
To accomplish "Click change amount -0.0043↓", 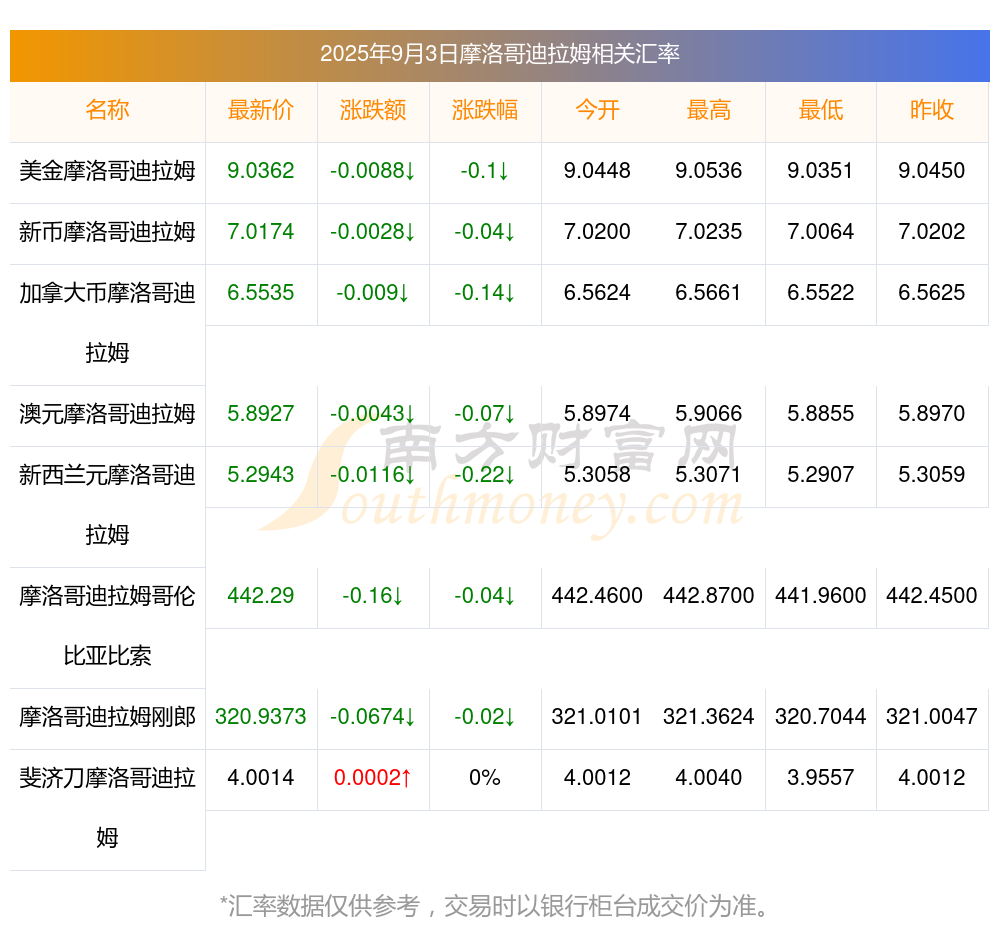I will [373, 414].
